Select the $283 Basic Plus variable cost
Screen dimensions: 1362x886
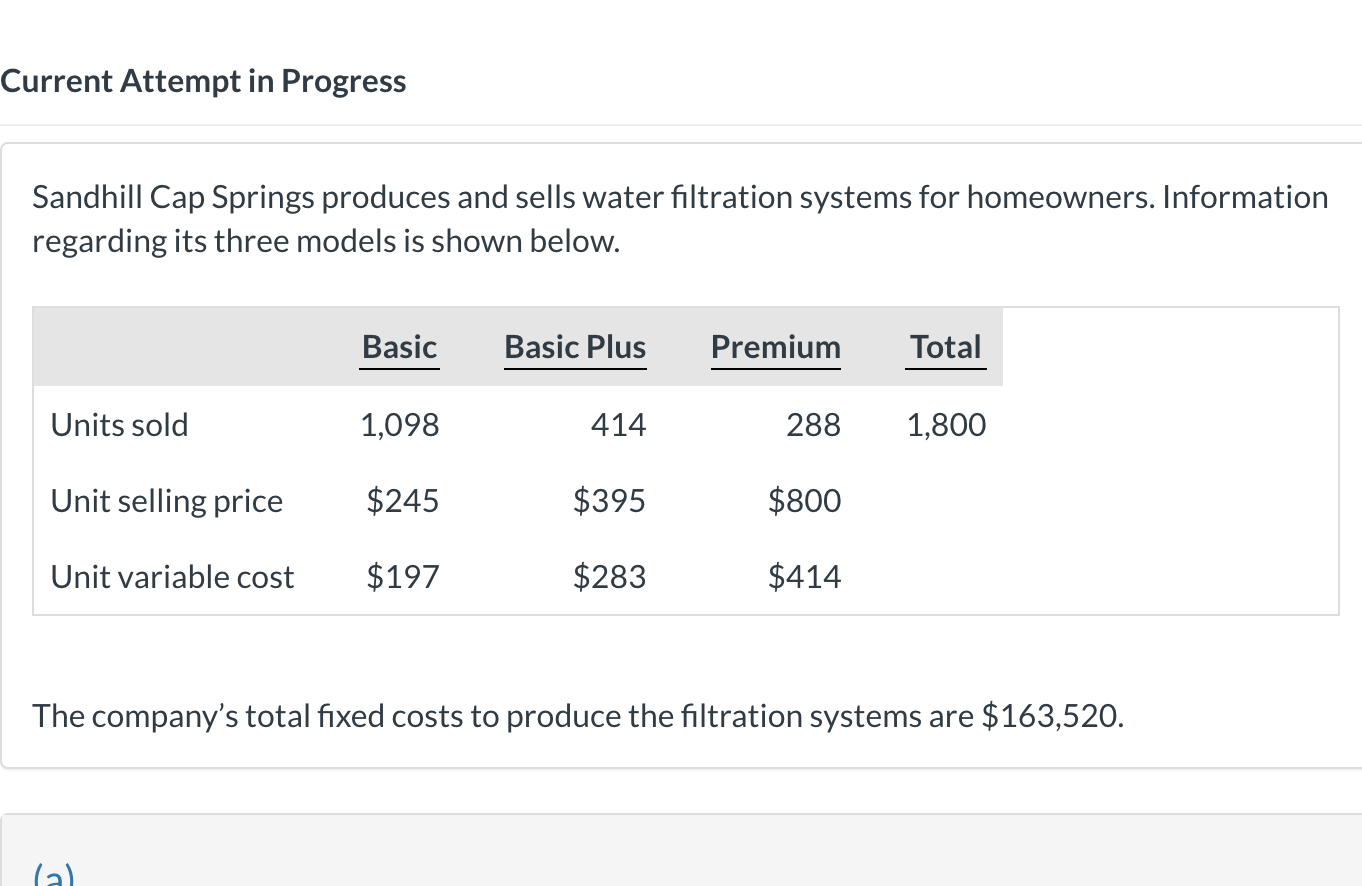609,577
